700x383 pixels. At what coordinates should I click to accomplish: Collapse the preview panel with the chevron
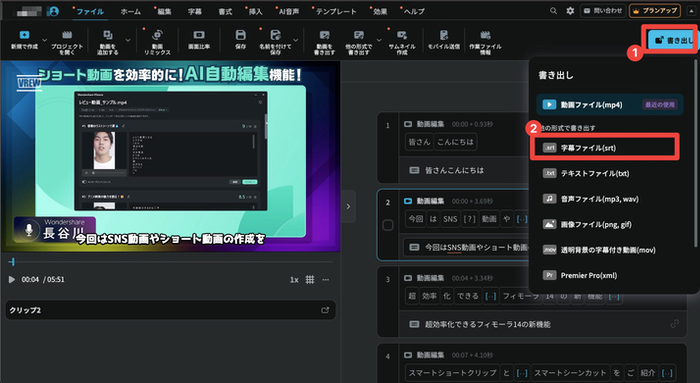point(348,207)
